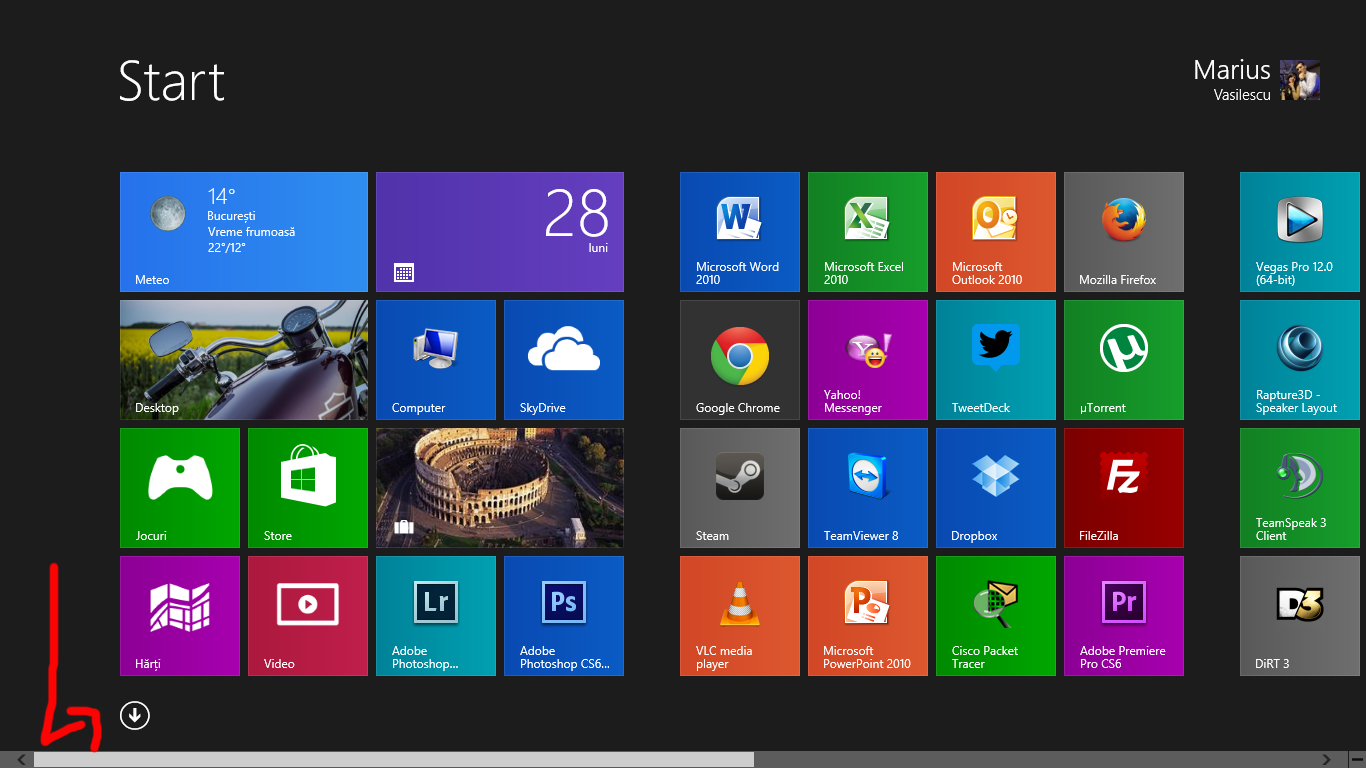The width and height of the screenshot is (1366, 768).
Task: Click the scrollbar right arrow
Action: pyautogui.click(x=1327, y=760)
